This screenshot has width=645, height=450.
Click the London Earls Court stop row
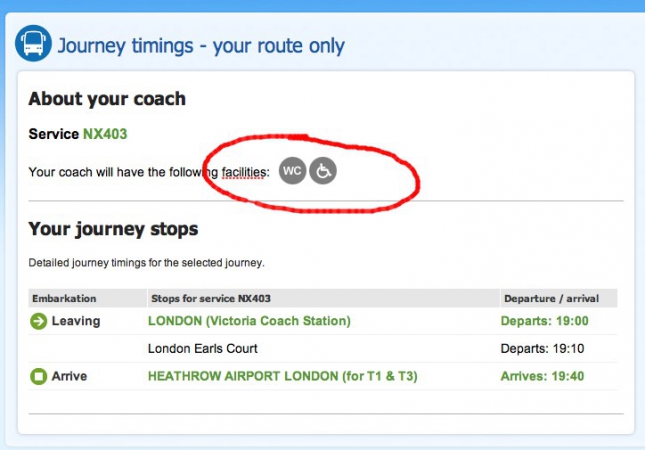click(323, 348)
